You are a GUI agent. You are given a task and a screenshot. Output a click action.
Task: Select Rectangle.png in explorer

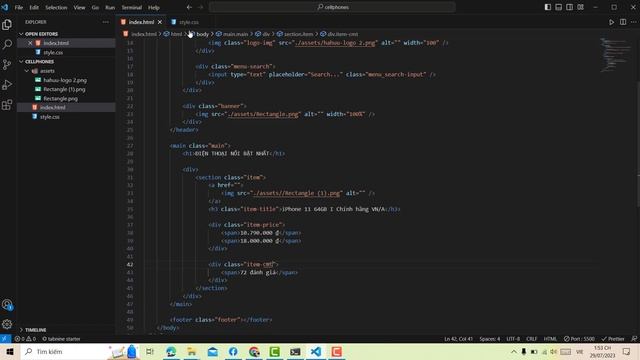coord(60,99)
